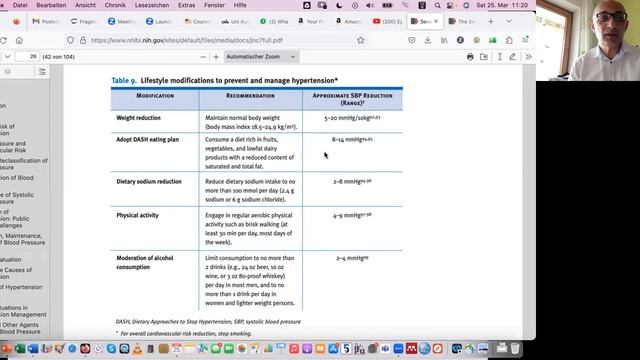
Task: Open Spotlight search in menu bar
Action: 438,5
